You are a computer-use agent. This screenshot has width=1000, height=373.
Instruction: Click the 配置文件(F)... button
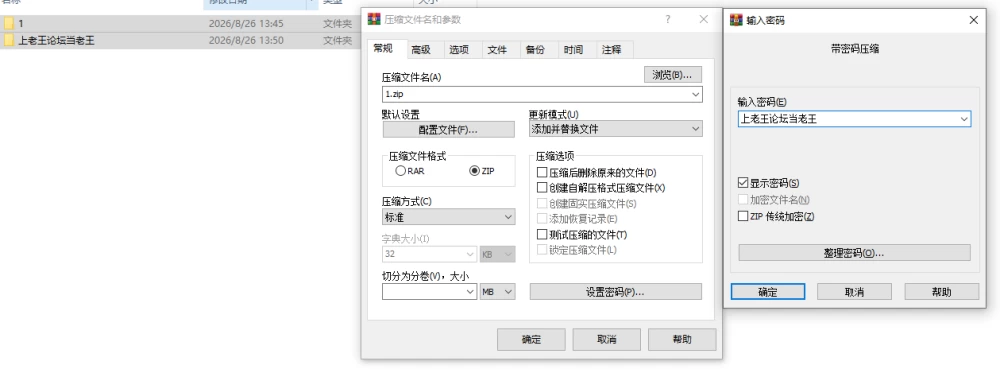pyautogui.click(x=448, y=129)
